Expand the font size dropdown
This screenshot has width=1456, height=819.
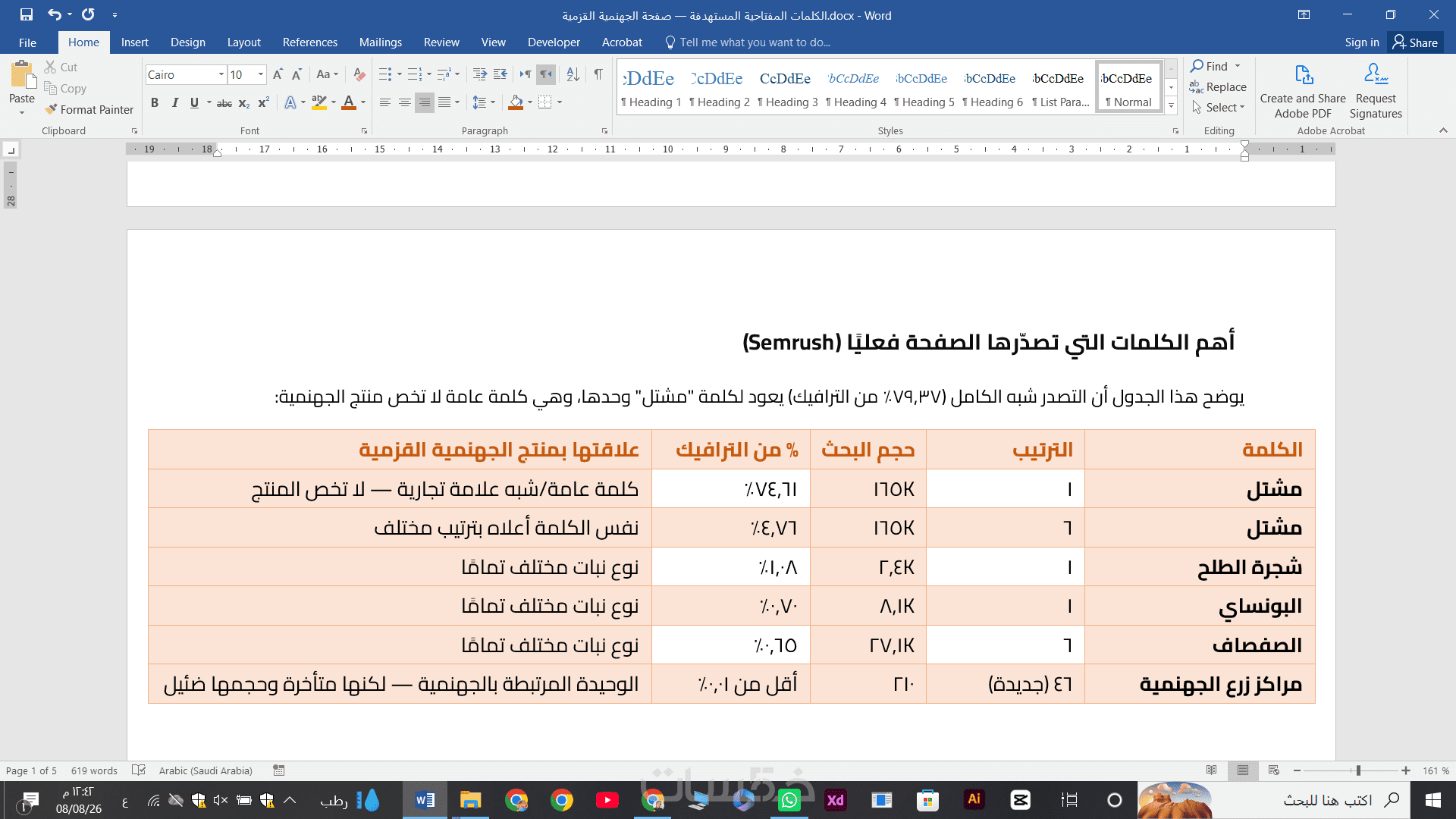point(261,74)
